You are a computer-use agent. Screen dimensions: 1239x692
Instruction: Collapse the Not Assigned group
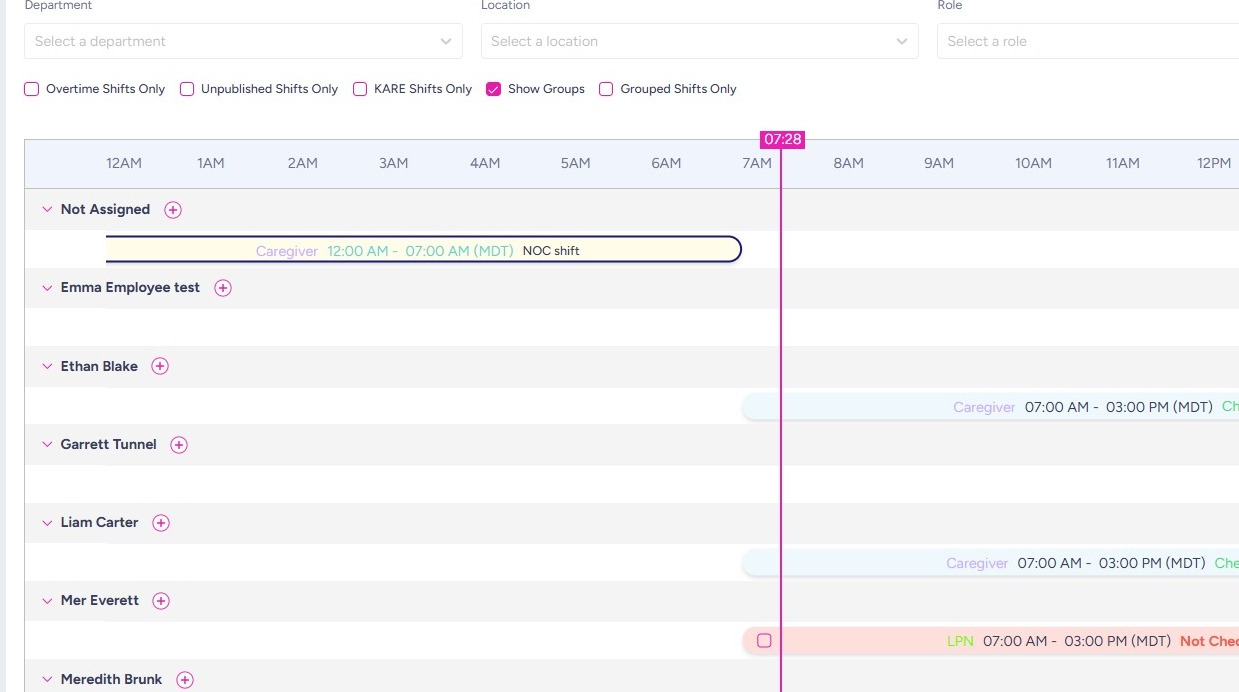click(46, 210)
